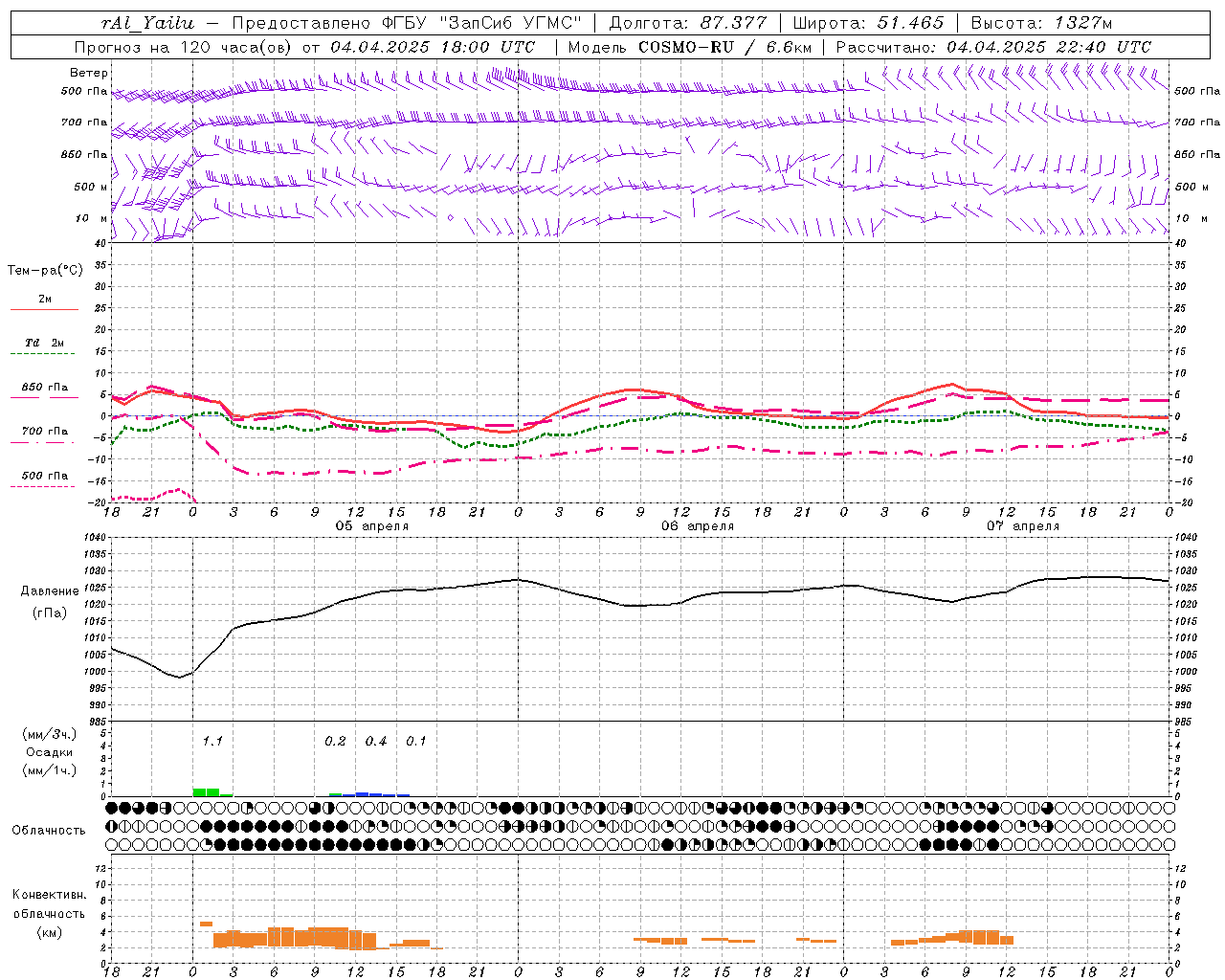Image resolution: width=1225 pixels, height=980 pixels.
Task: Click the Тем-ра(°C) panel label
Action: [45, 271]
